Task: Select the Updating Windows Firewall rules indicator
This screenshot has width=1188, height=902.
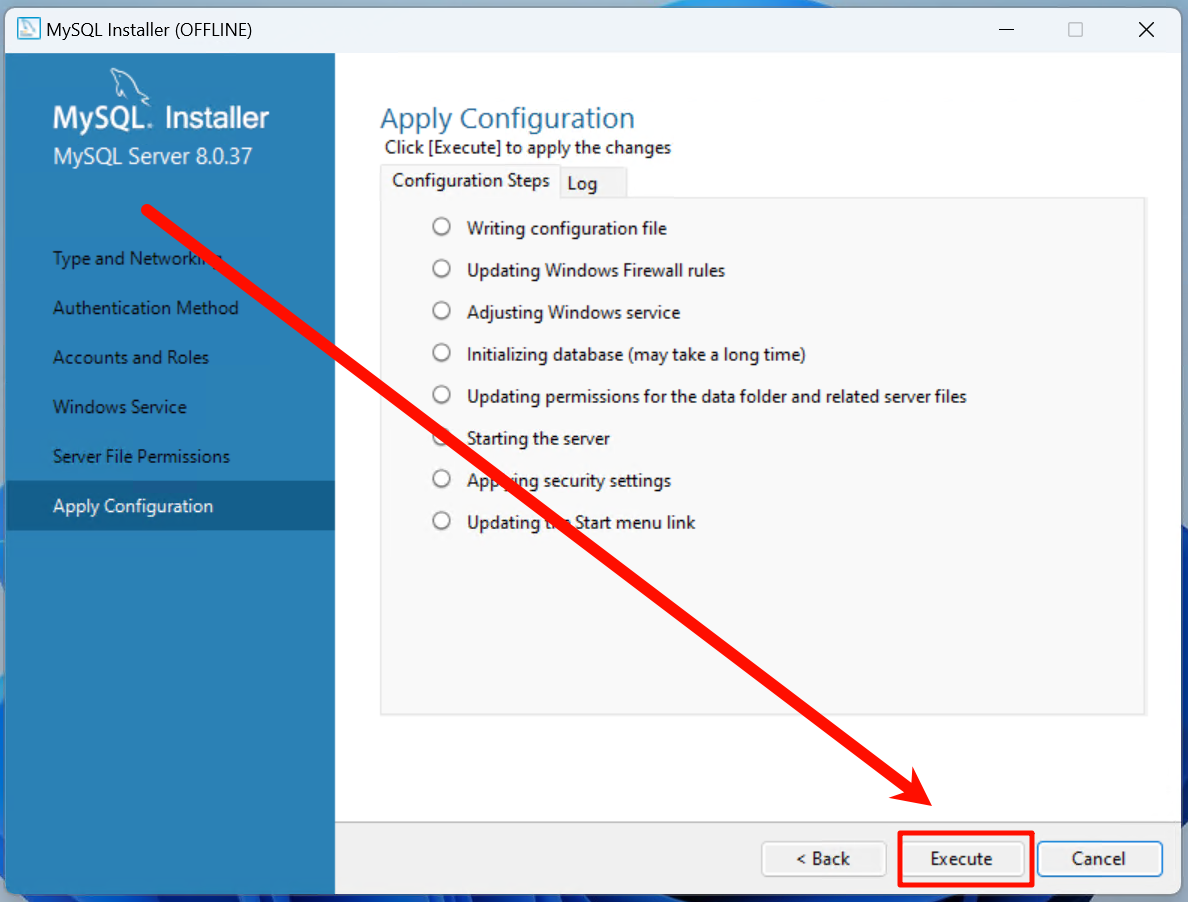Action: pos(441,269)
